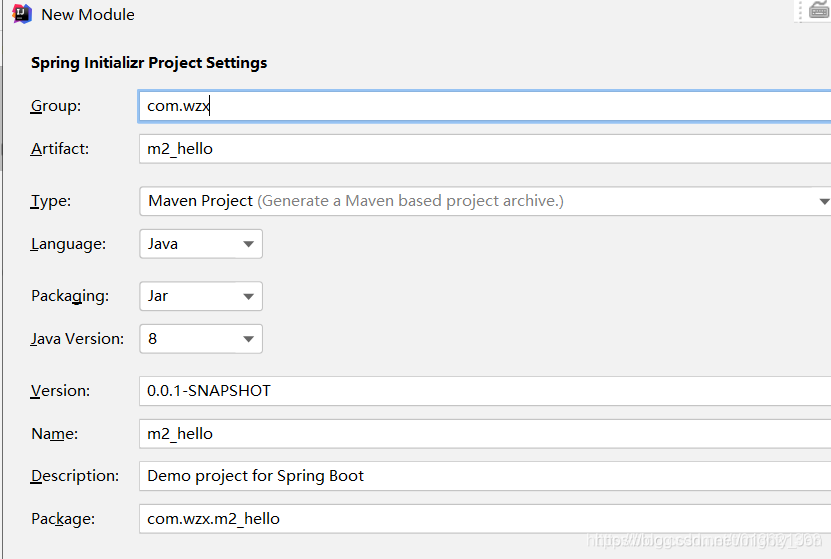Click the Spring Initializr Project Settings heading
This screenshot has height=559, width=831.
pyautogui.click(x=149, y=62)
